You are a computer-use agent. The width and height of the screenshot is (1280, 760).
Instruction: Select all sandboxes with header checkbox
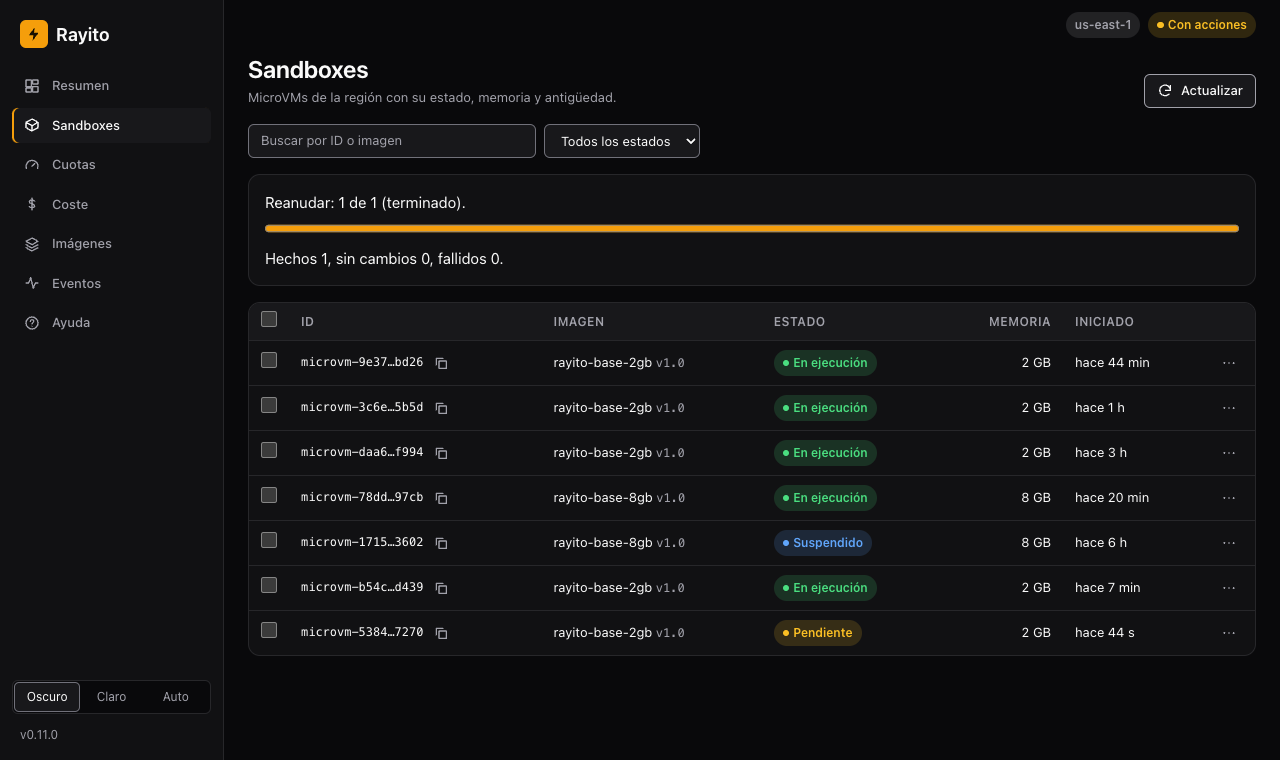269,319
